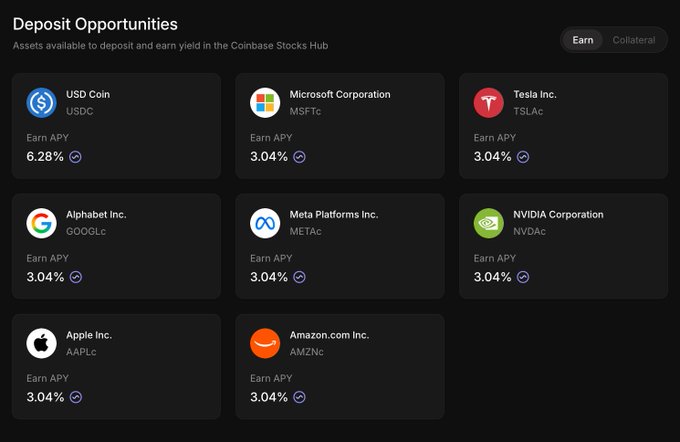The width and height of the screenshot is (680, 442).
Task: Click the Earn APY label on Amazon card
Action: (x=271, y=378)
